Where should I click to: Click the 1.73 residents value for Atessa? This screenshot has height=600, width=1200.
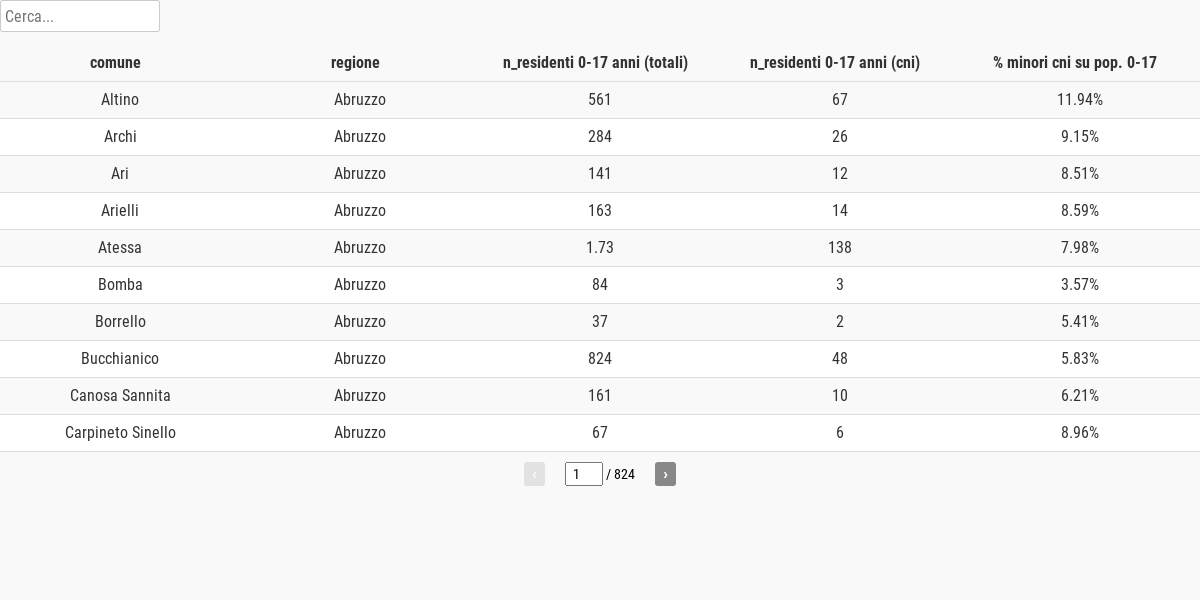pyautogui.click(x=600, y=248)
